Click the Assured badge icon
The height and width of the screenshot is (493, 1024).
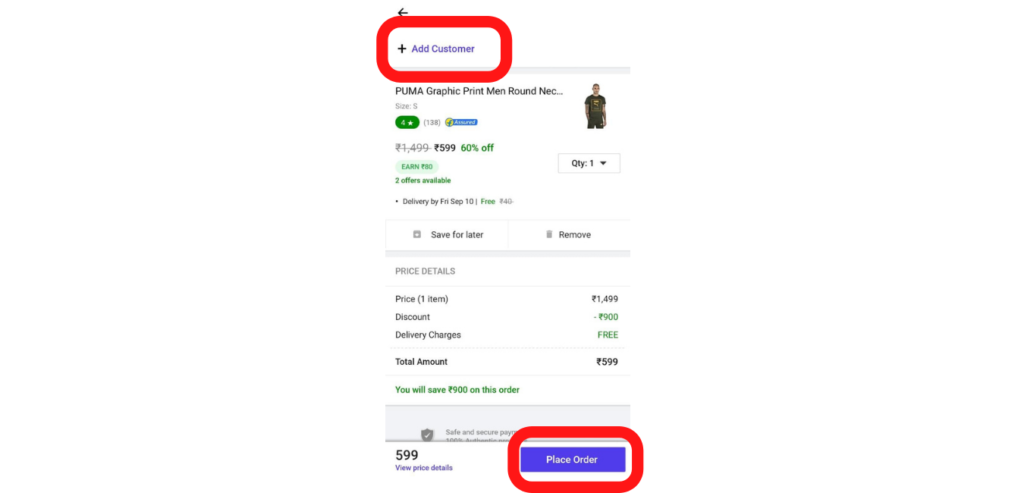(x=461, y=122)
